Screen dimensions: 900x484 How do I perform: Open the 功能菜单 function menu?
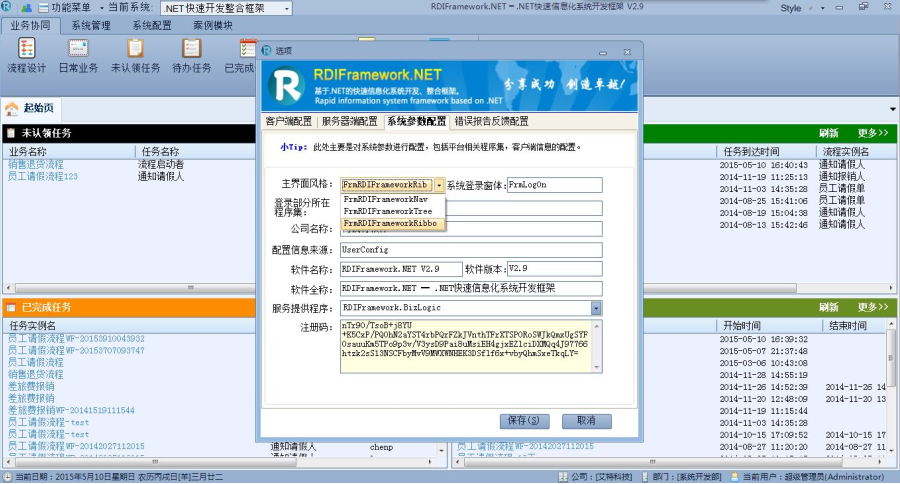pos(71,8)
